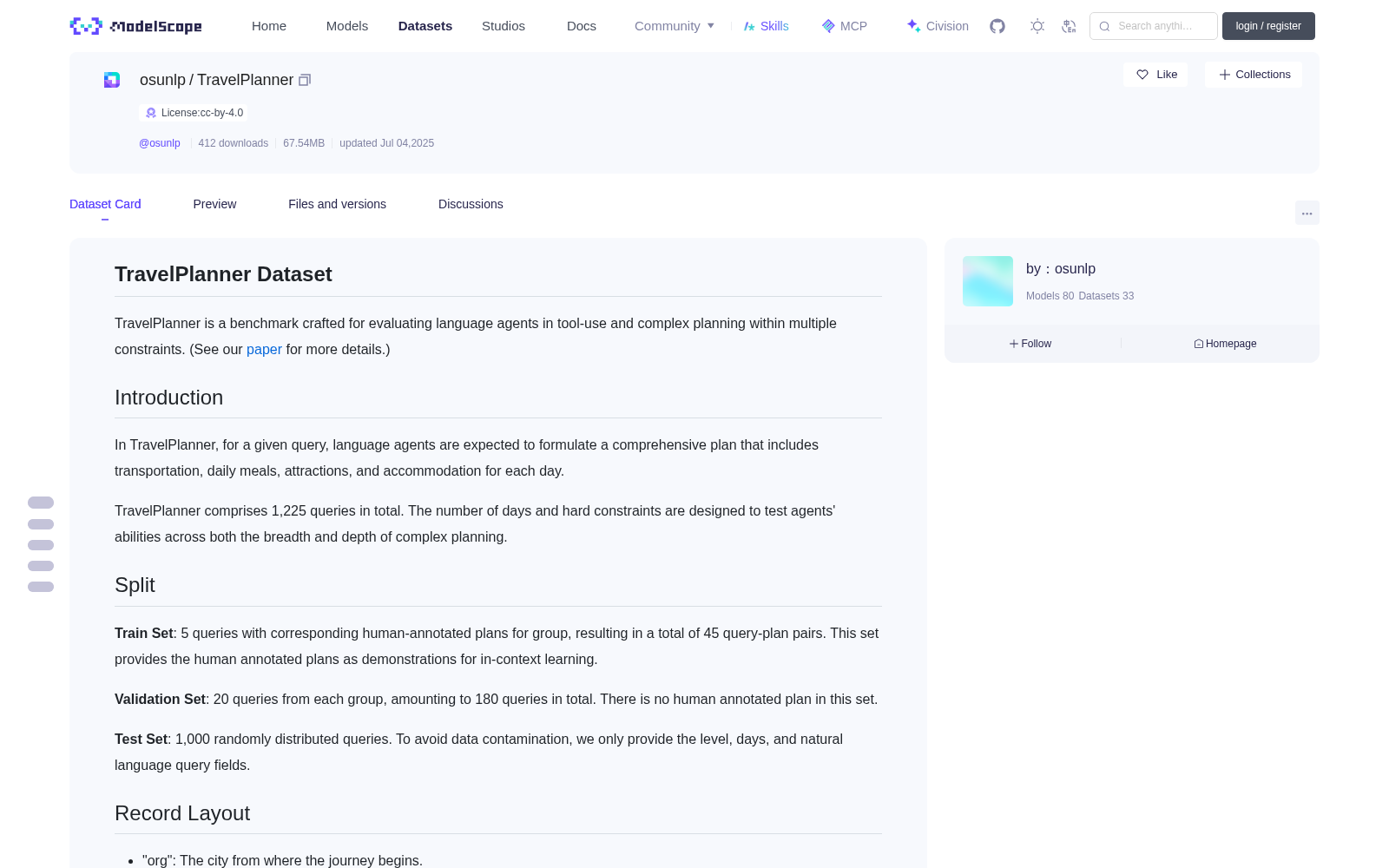Click the 'License:cc-by-4.0' label
This screenshot has width=1389, height=868.
tap(202, 113)
